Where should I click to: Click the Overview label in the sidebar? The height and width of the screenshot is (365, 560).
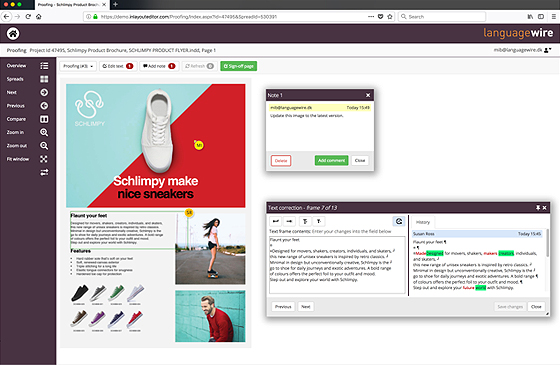click(16, 66)
